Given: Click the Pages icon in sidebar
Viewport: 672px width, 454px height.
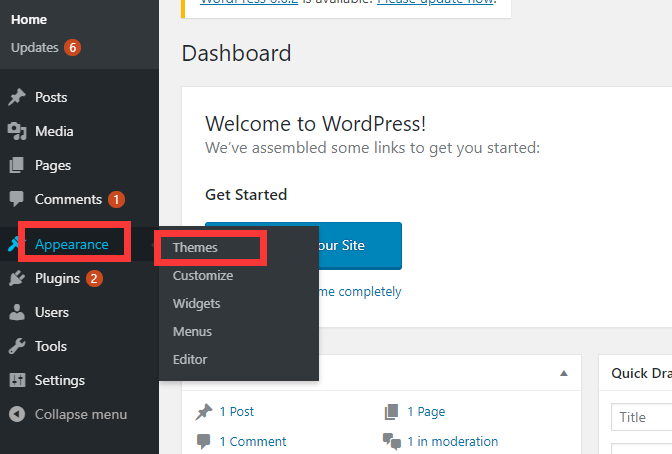Looking at the screenshot, I should pyautogui.click(x=17, y=165).
